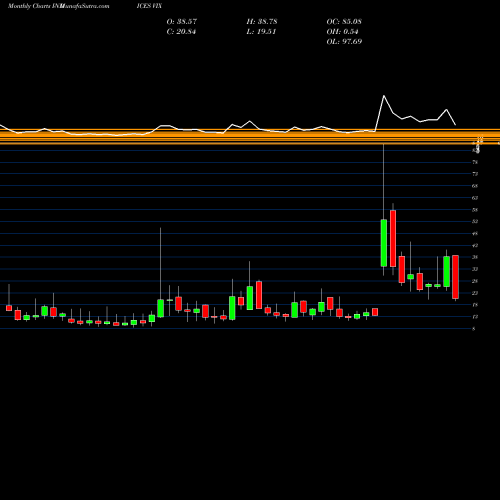Click the 'C: 20.84' close value
The width and height of the screenshot is (500, 500).
tap(181, 32)
